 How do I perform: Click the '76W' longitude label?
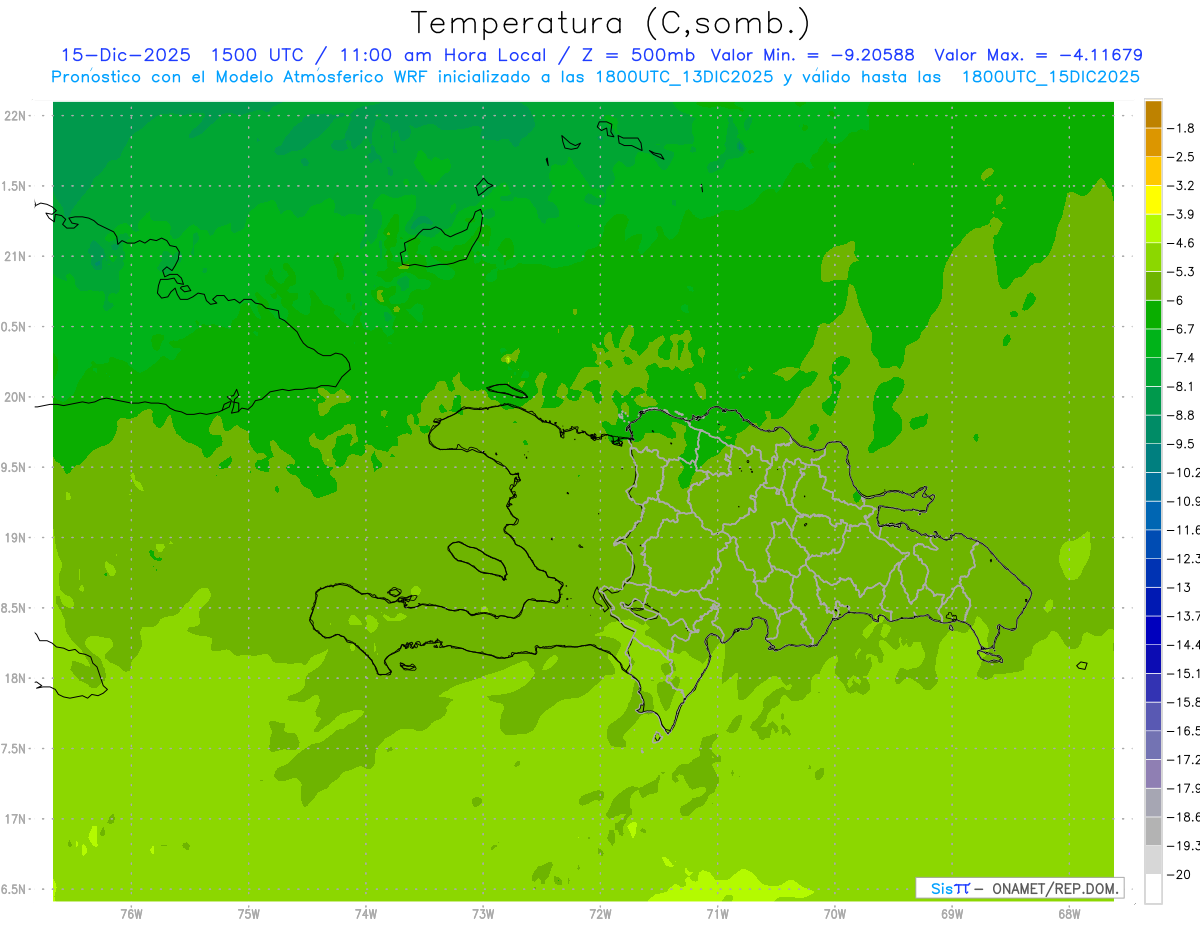(x=131, y=913)
